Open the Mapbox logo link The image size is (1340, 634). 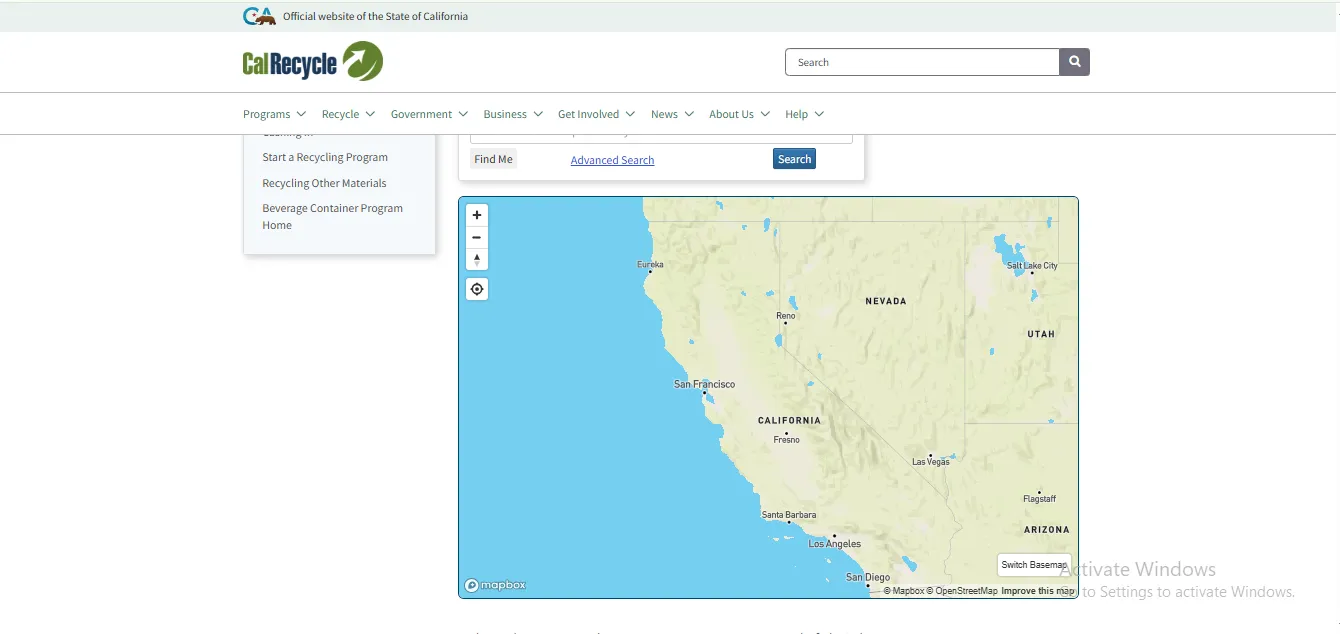point(495,585)
